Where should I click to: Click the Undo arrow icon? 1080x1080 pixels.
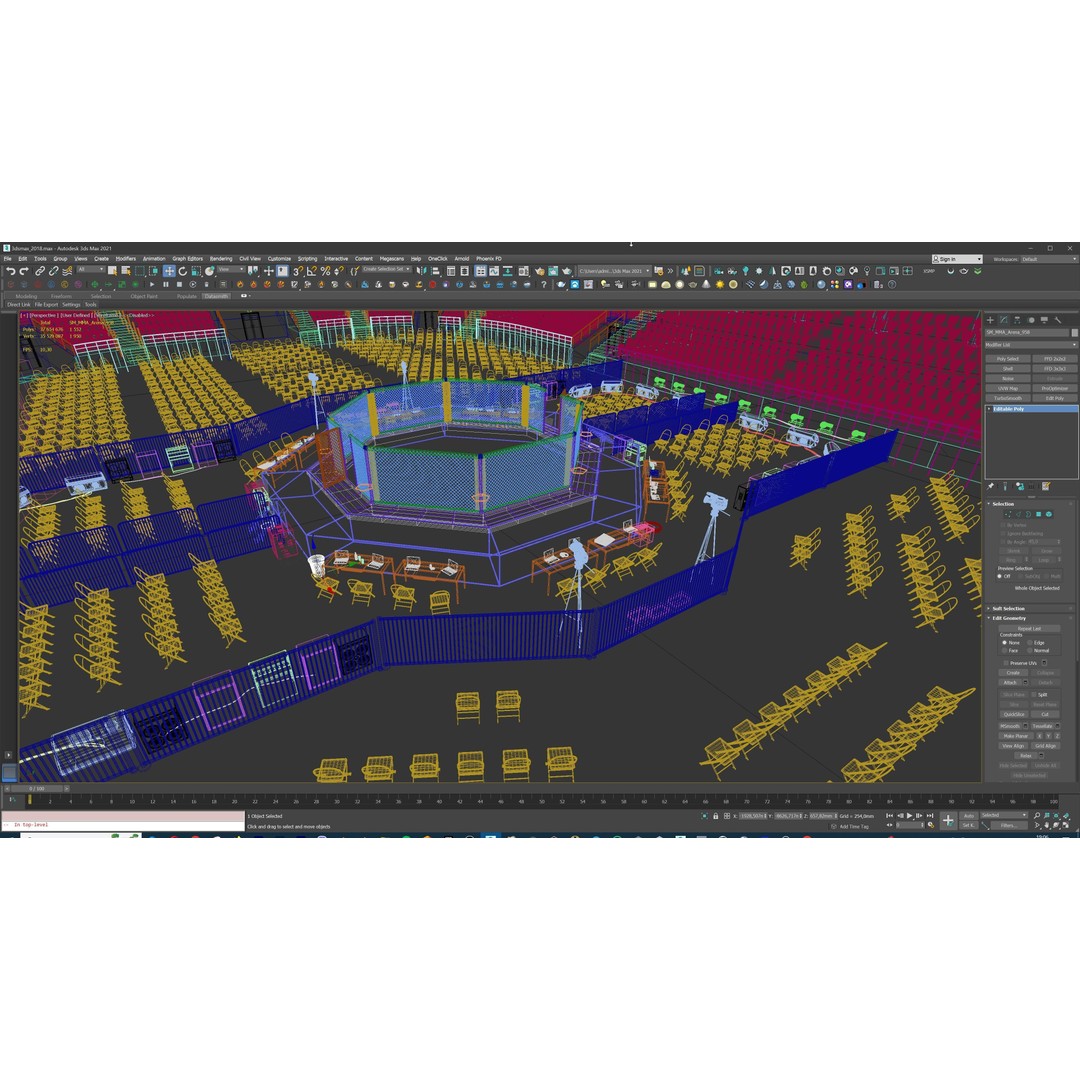point(10,271)
